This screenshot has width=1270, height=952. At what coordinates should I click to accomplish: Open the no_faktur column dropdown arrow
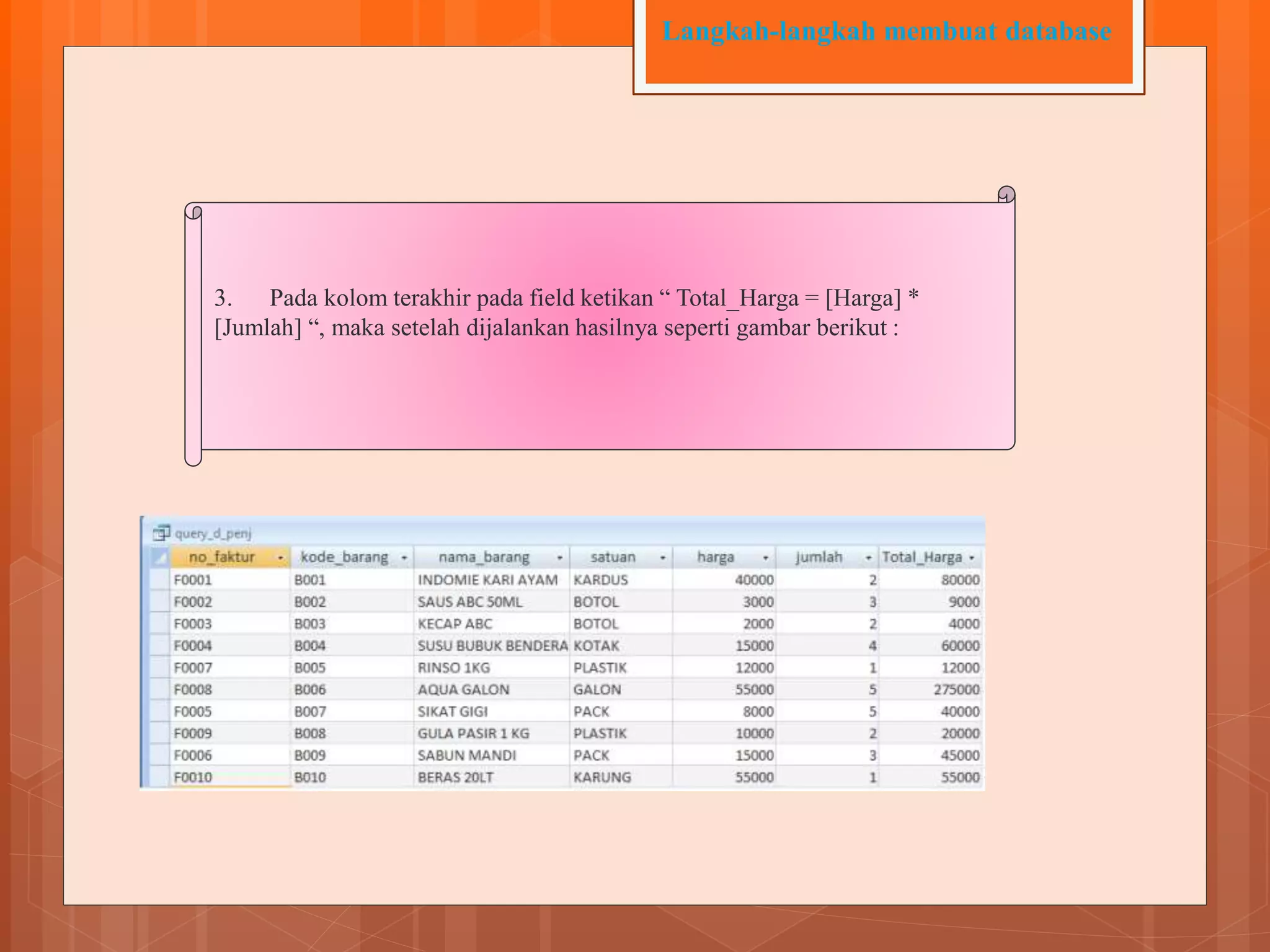280,558
